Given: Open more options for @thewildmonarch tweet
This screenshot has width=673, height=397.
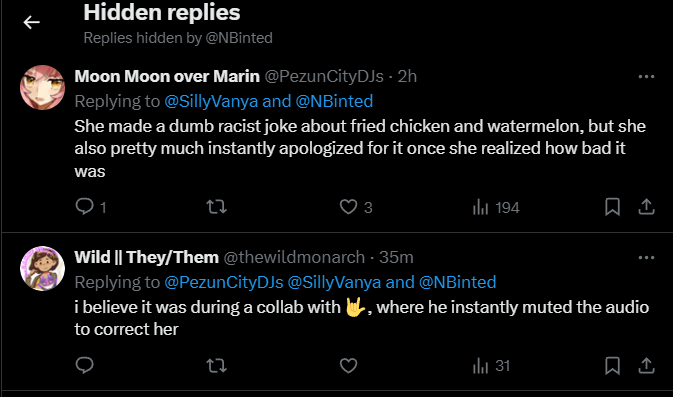Looking at the screenshot, I should (646, 258).
